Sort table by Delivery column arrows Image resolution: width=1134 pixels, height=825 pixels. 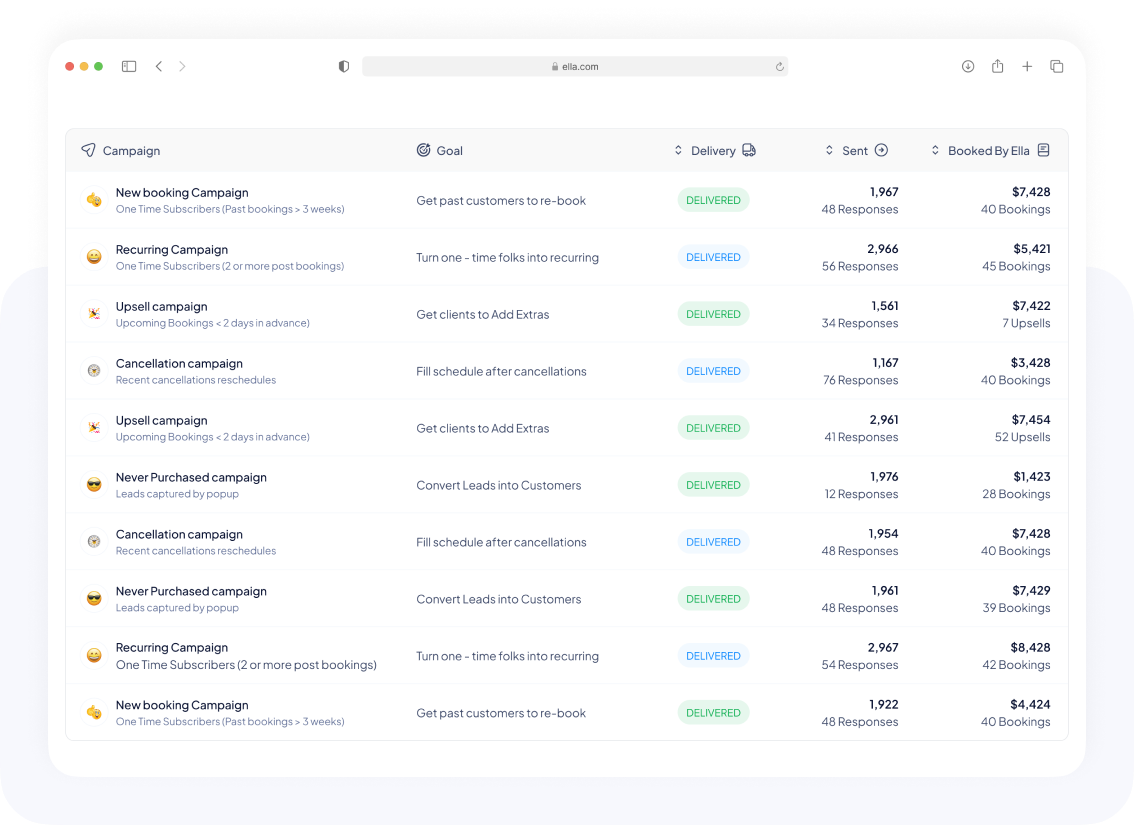[x=678, y=150]
